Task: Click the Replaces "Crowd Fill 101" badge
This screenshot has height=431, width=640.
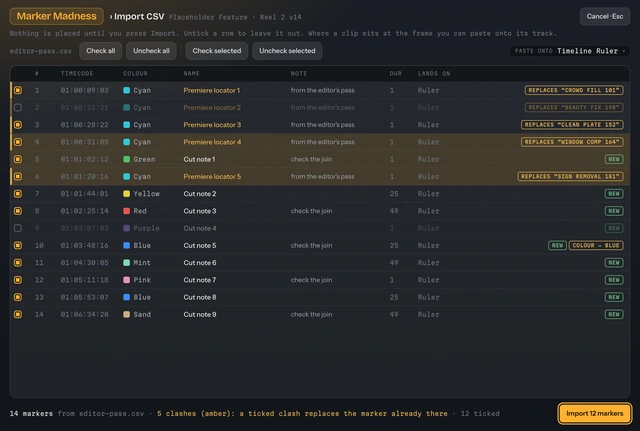Action: pos(574,90)
